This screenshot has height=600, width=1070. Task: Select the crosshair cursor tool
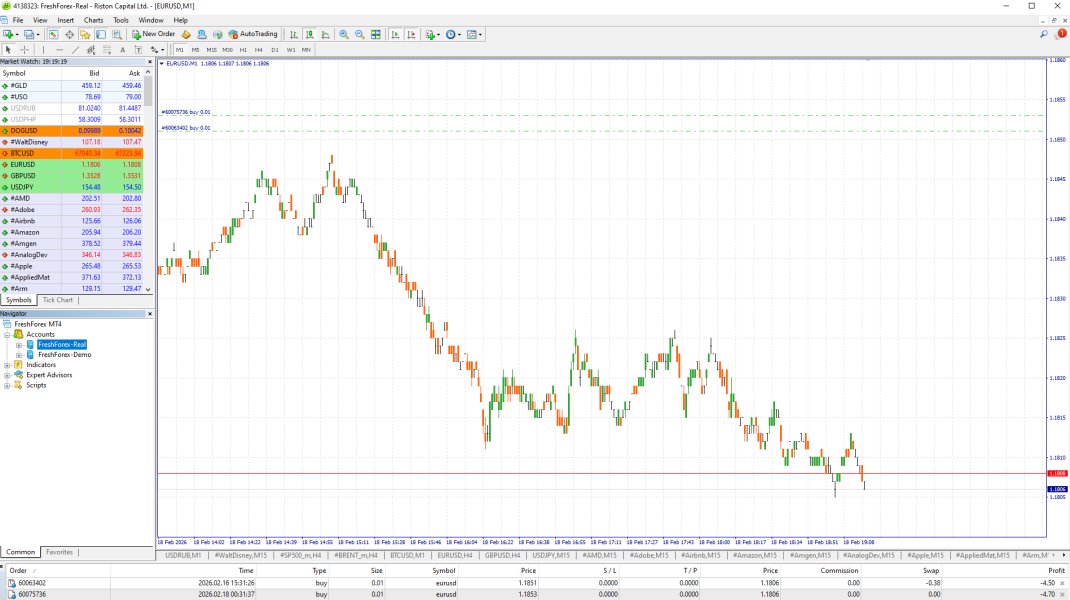click(25, 49)
